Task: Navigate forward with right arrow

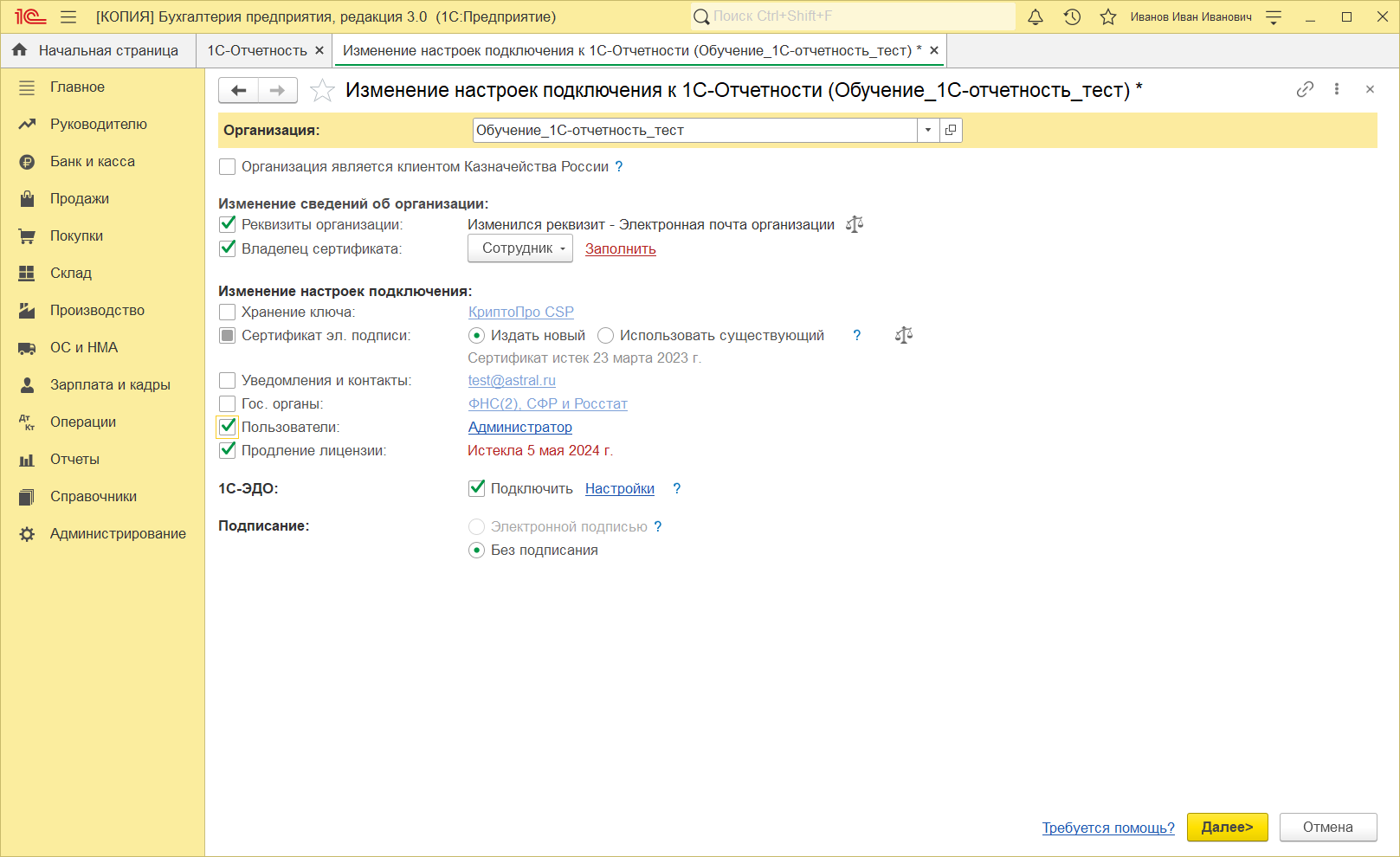Action: coord(277,90)
